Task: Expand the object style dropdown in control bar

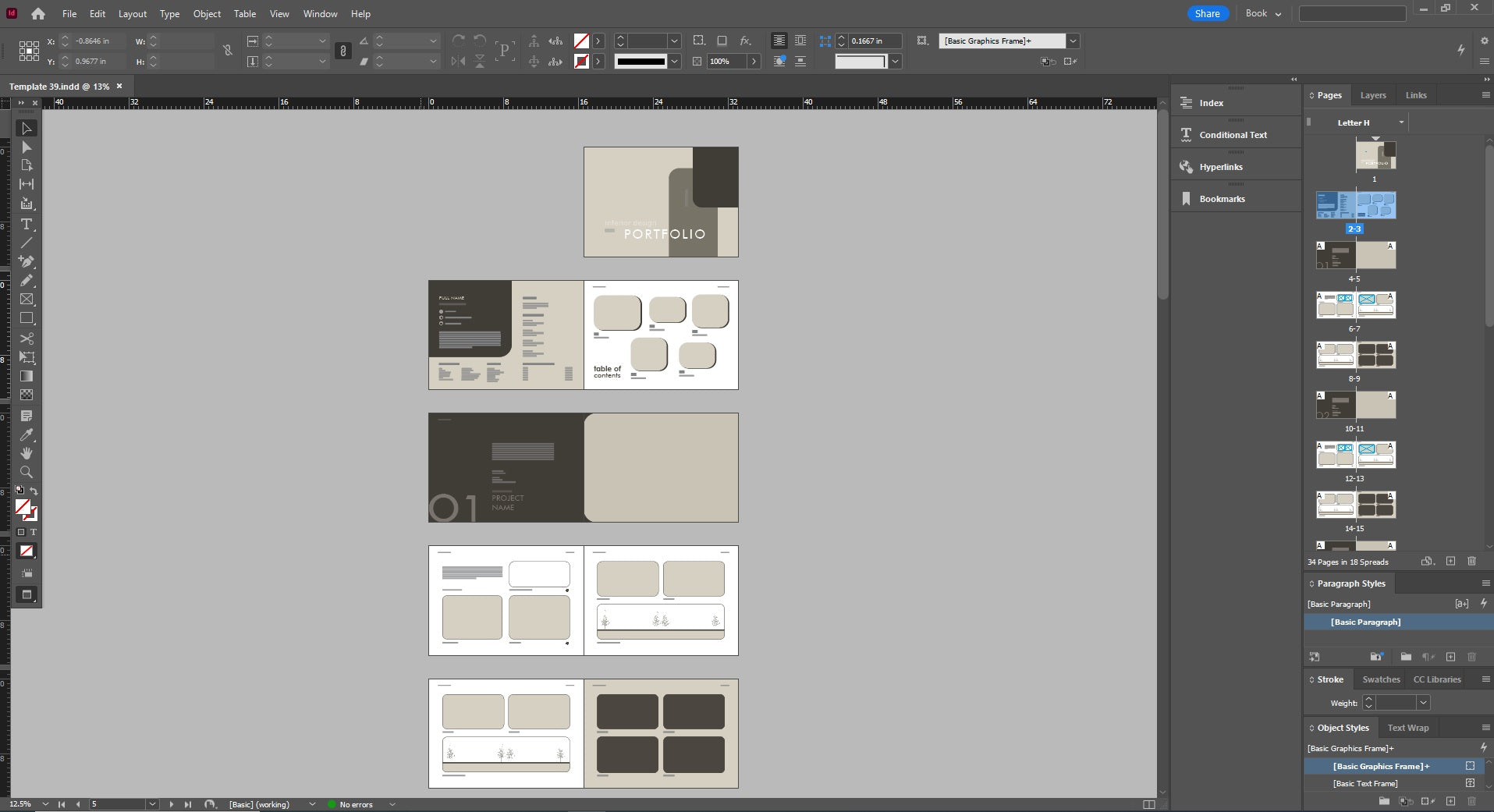Action: pyautogui.click(x=1073, y=41)
